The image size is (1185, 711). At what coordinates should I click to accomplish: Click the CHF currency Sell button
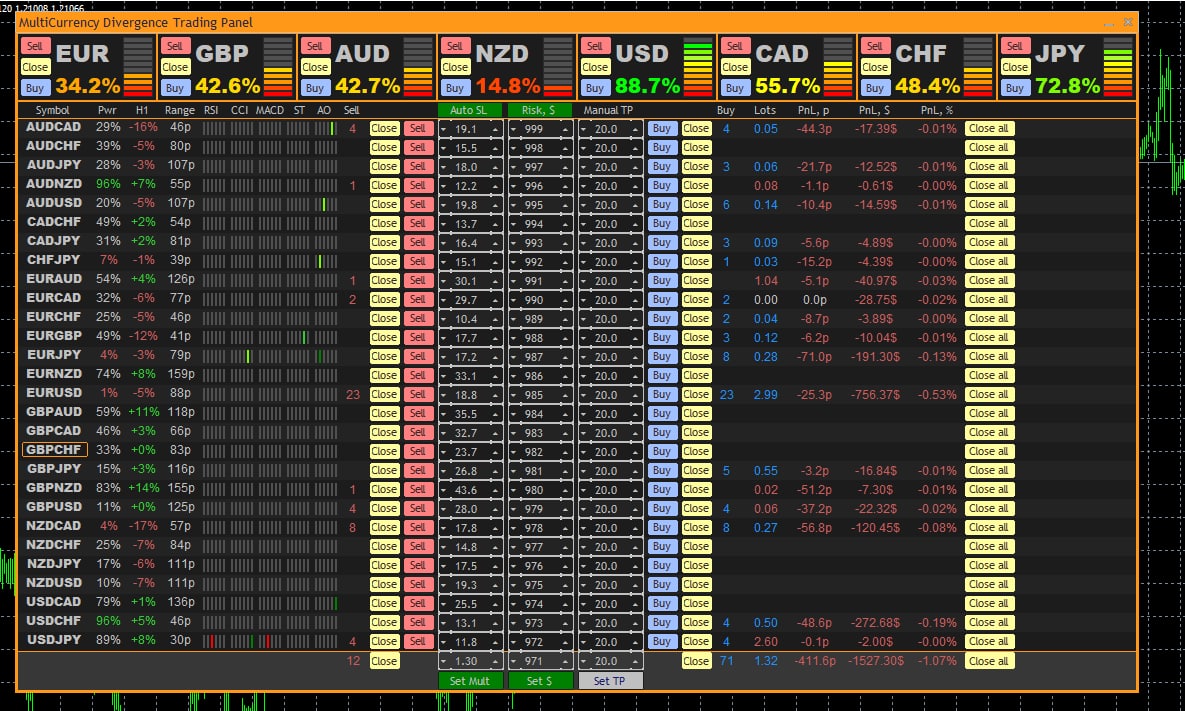pyautogui.click(x=874, y=46)
